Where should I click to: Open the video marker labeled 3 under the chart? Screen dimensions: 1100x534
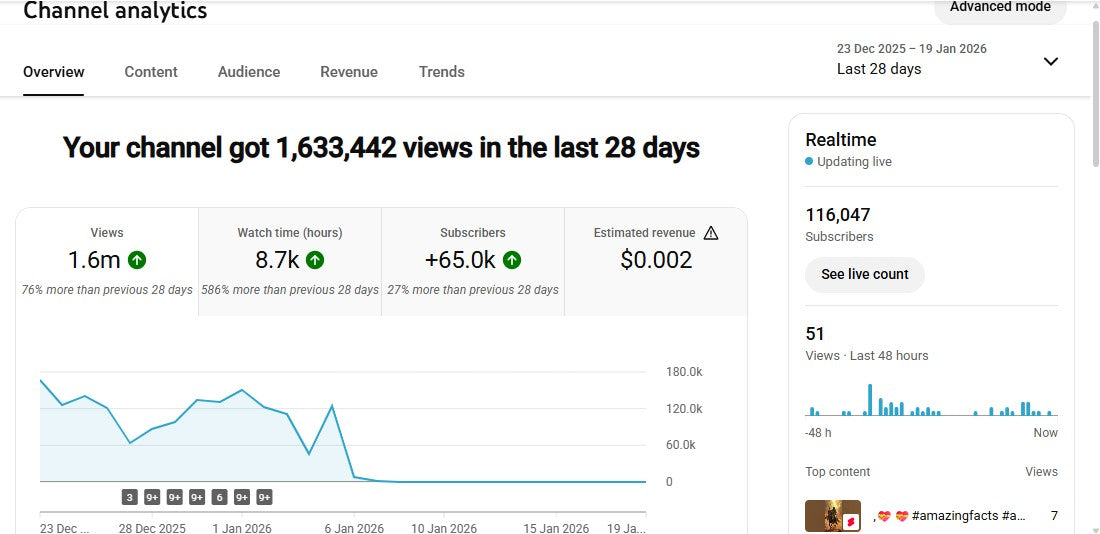click(x=130, y=497)
